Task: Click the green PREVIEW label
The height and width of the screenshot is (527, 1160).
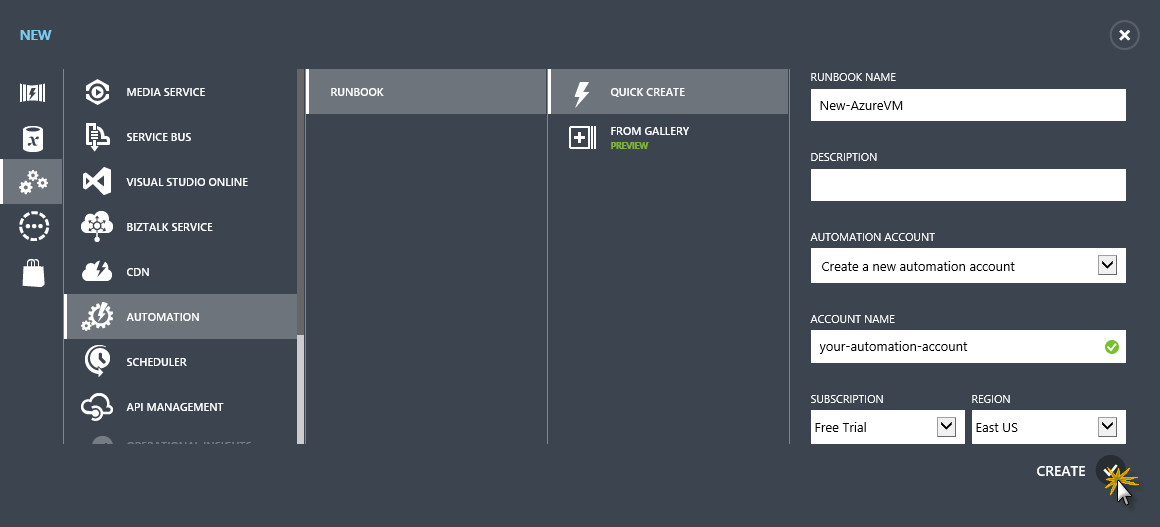Action: pos(629,146)
